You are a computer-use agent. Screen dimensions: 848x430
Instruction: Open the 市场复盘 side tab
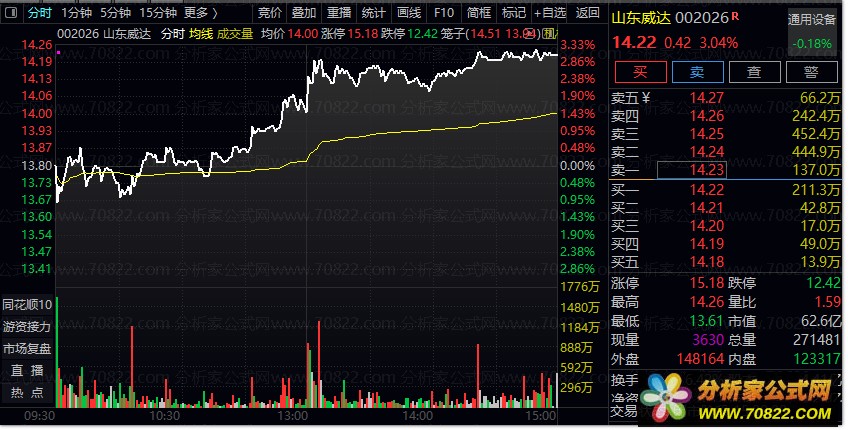(x=27, y=349)
